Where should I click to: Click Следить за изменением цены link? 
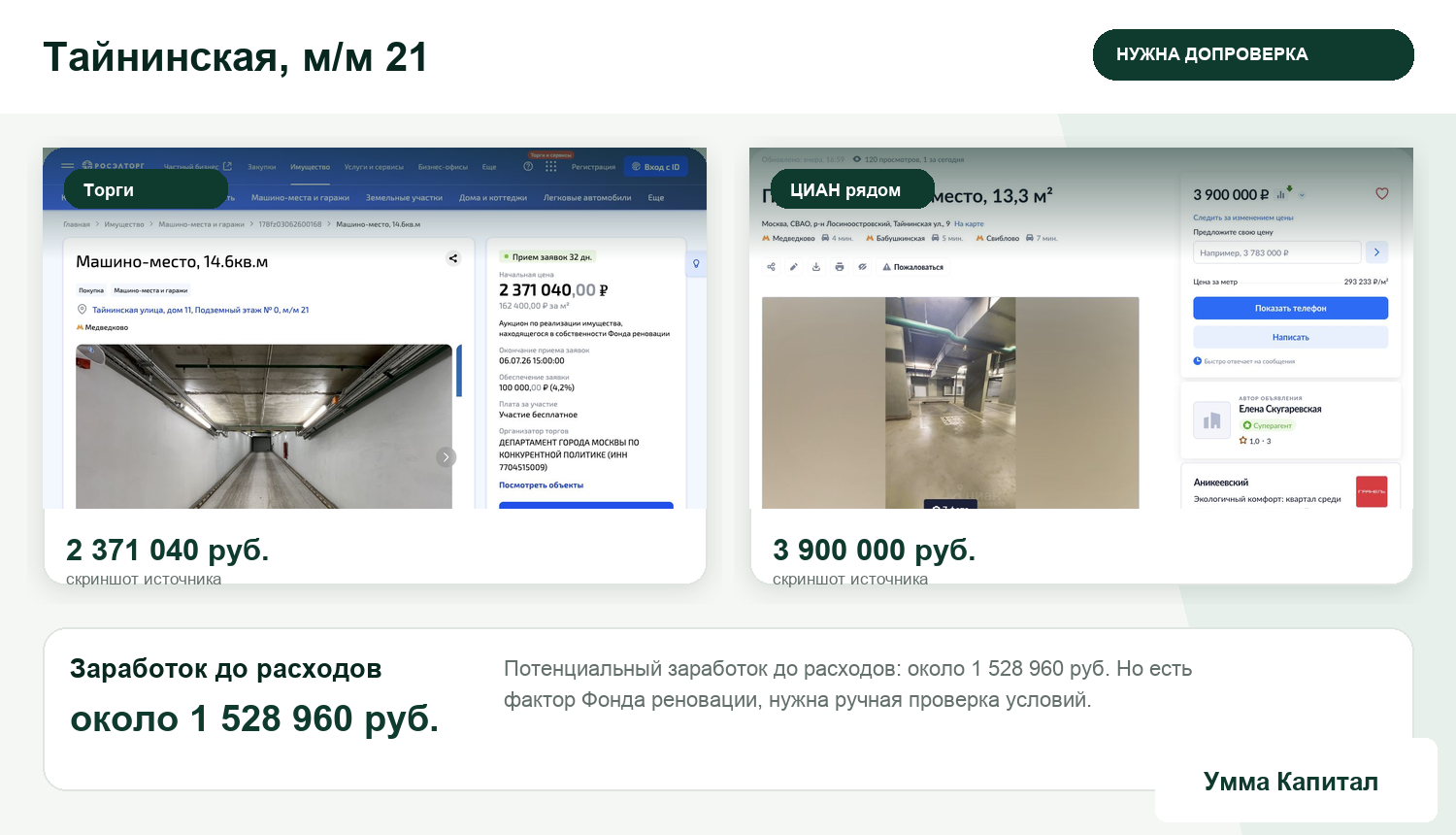click(1243, 217)
